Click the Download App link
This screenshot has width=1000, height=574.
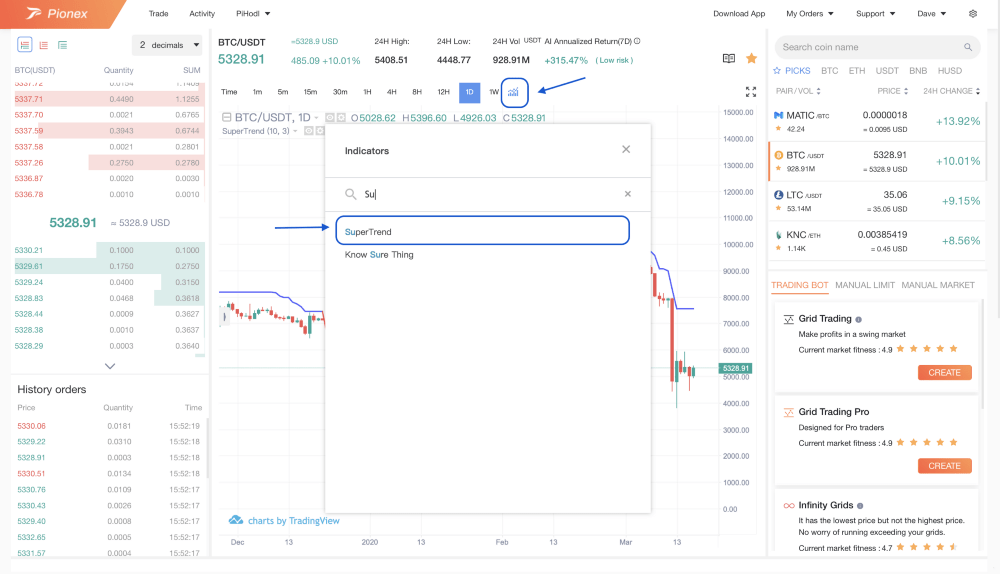[739, 13]
